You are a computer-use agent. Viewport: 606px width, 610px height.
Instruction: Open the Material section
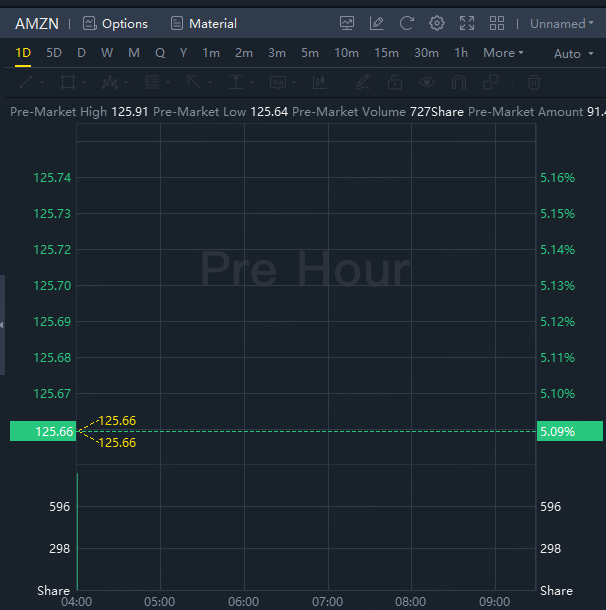[204, 23]
